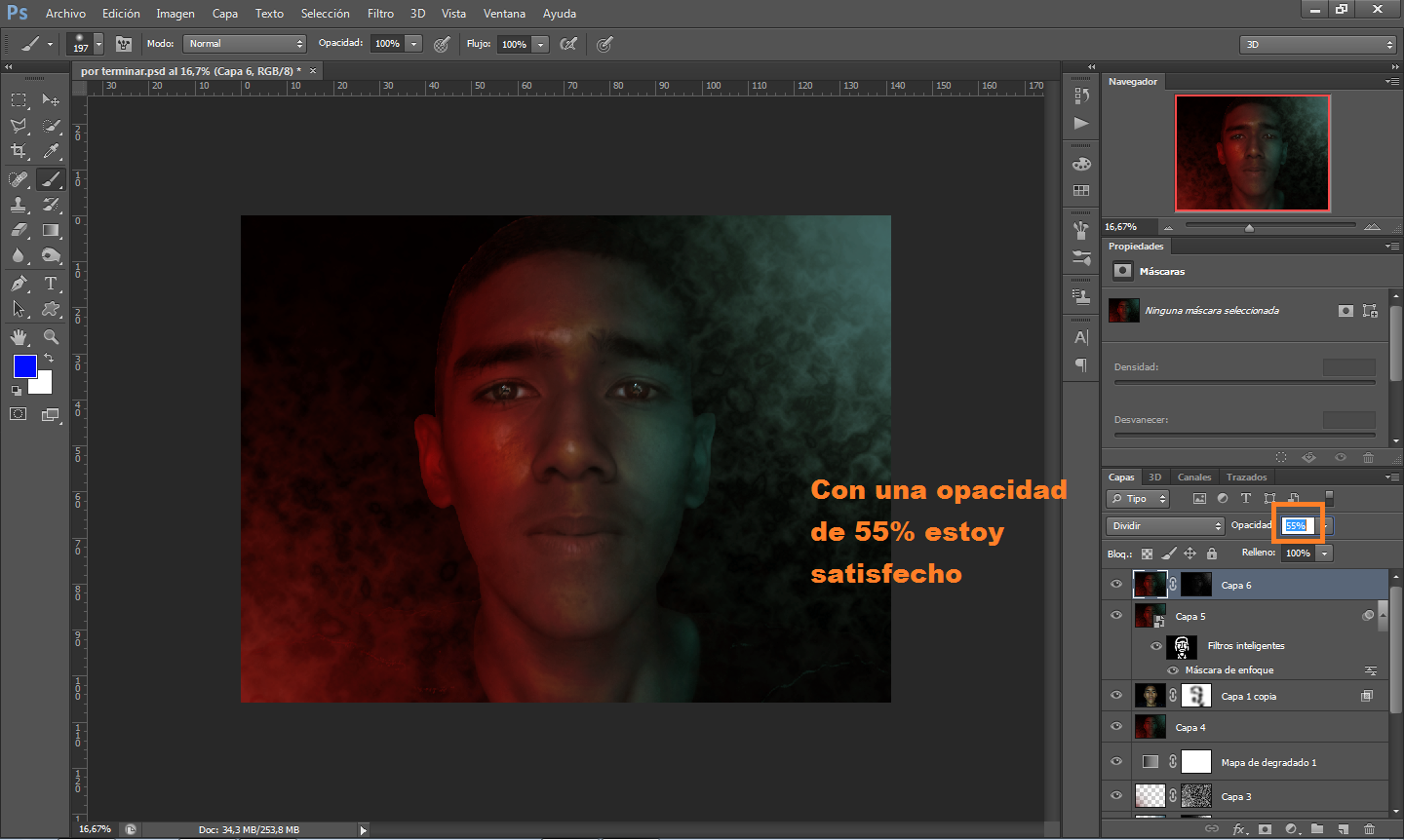Open blend mode dropdown Dividir
Viewport: 1404px width, 840px height.
(x=1165, y=526)
